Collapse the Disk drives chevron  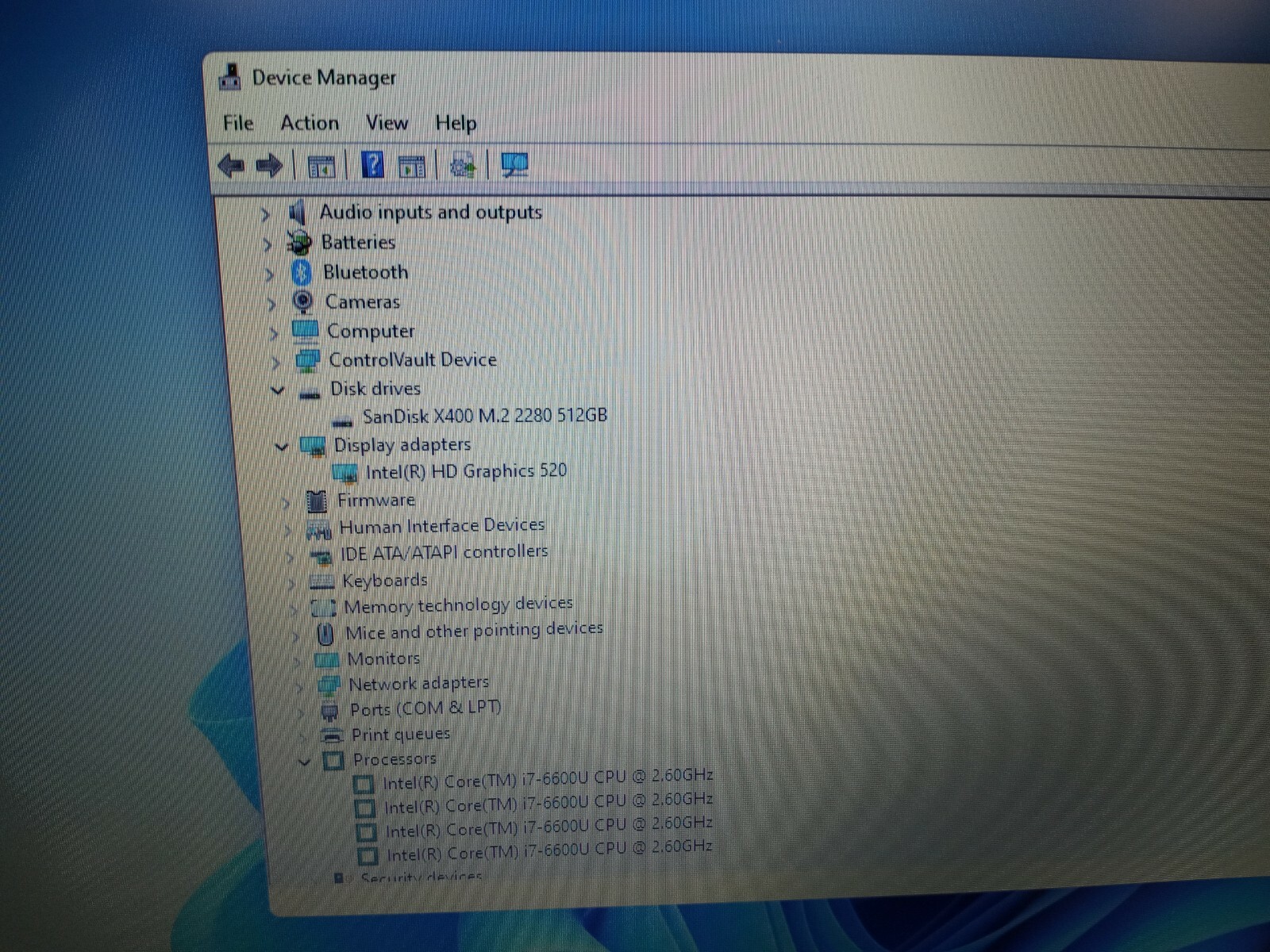click(x=278, y=390)
